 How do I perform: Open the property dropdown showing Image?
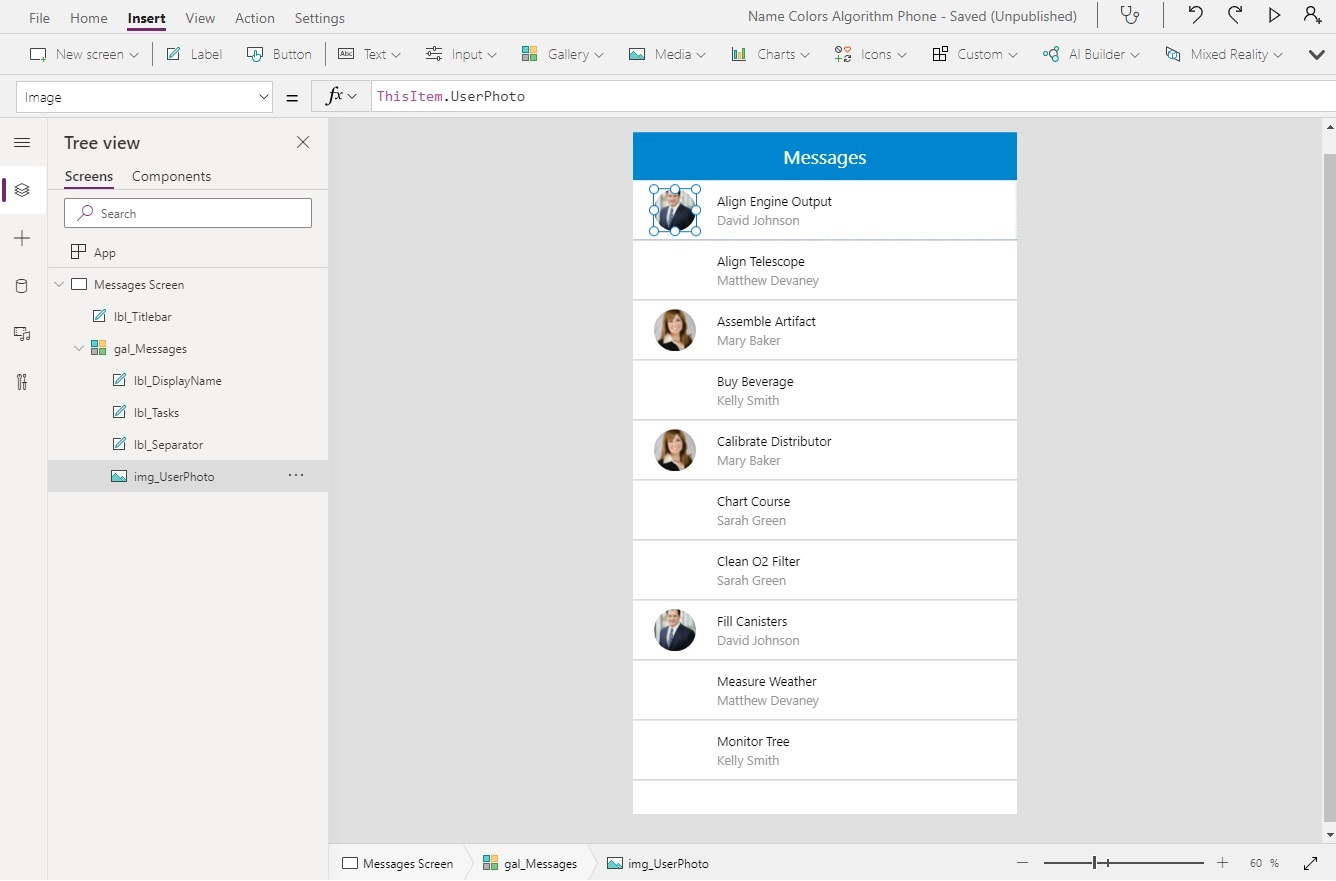pos(143,96)
